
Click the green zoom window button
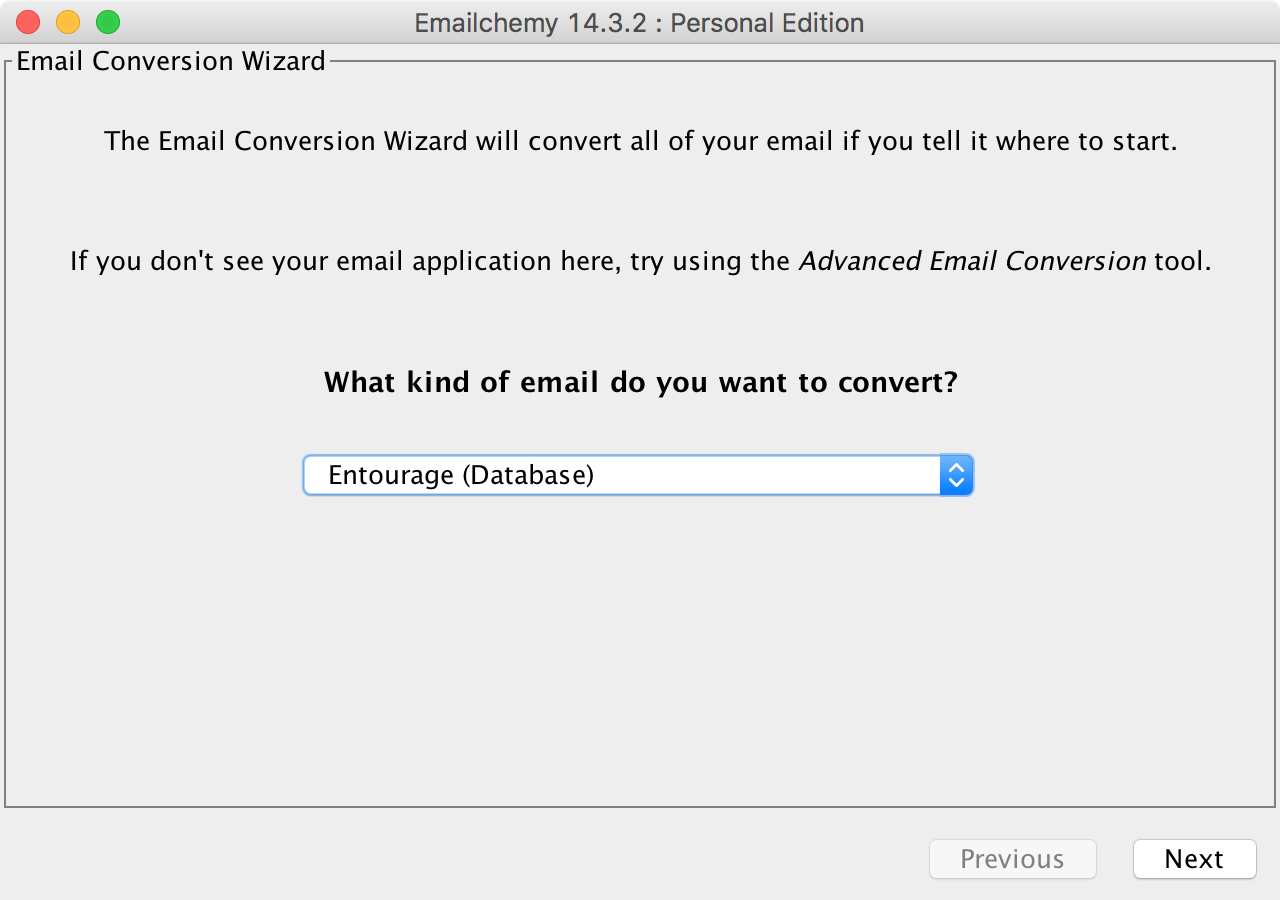(108, 22)
